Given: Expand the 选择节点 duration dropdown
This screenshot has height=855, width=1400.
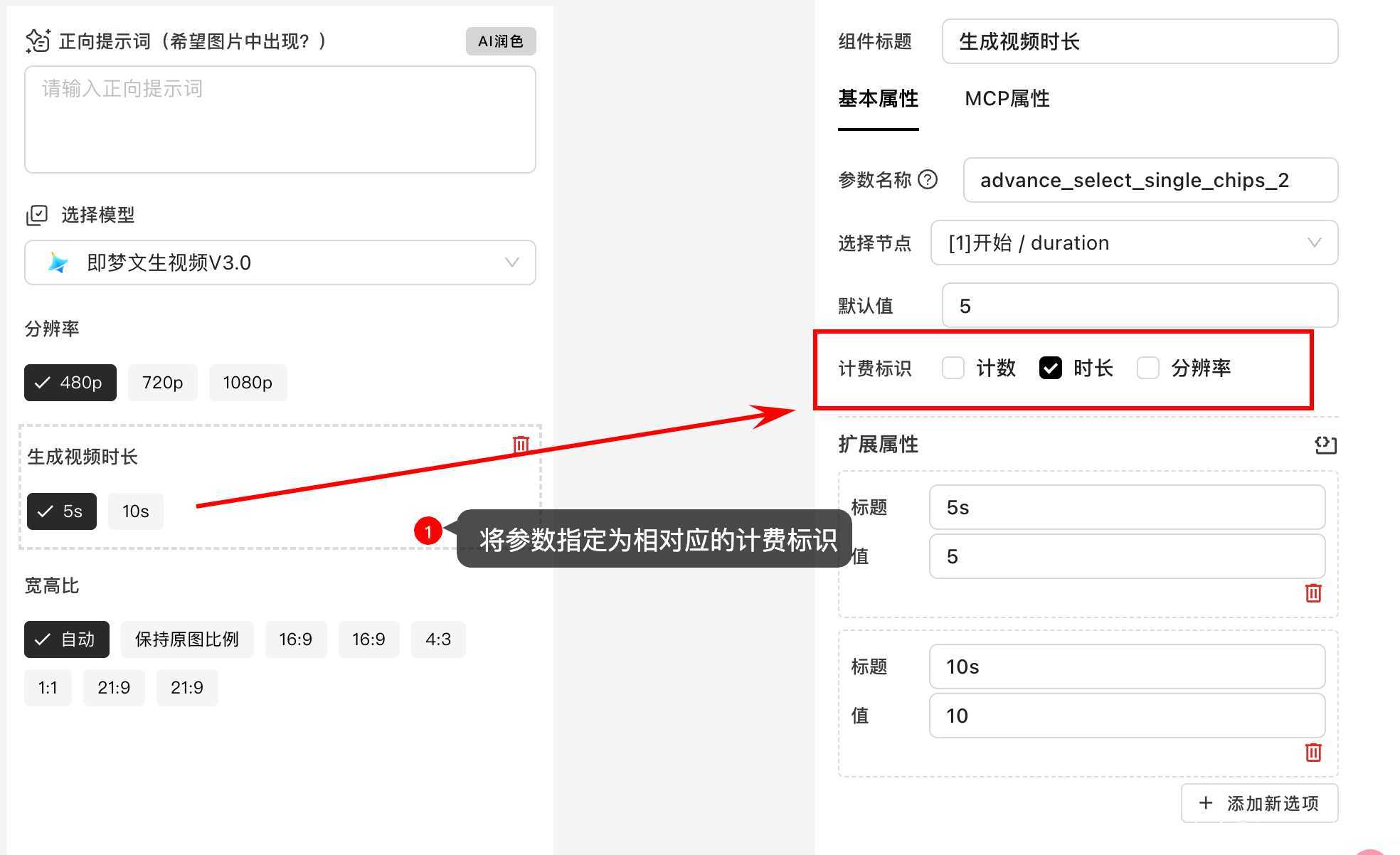Looking at the screenshot, I should pyautogui.click(x=1134, y=243).
